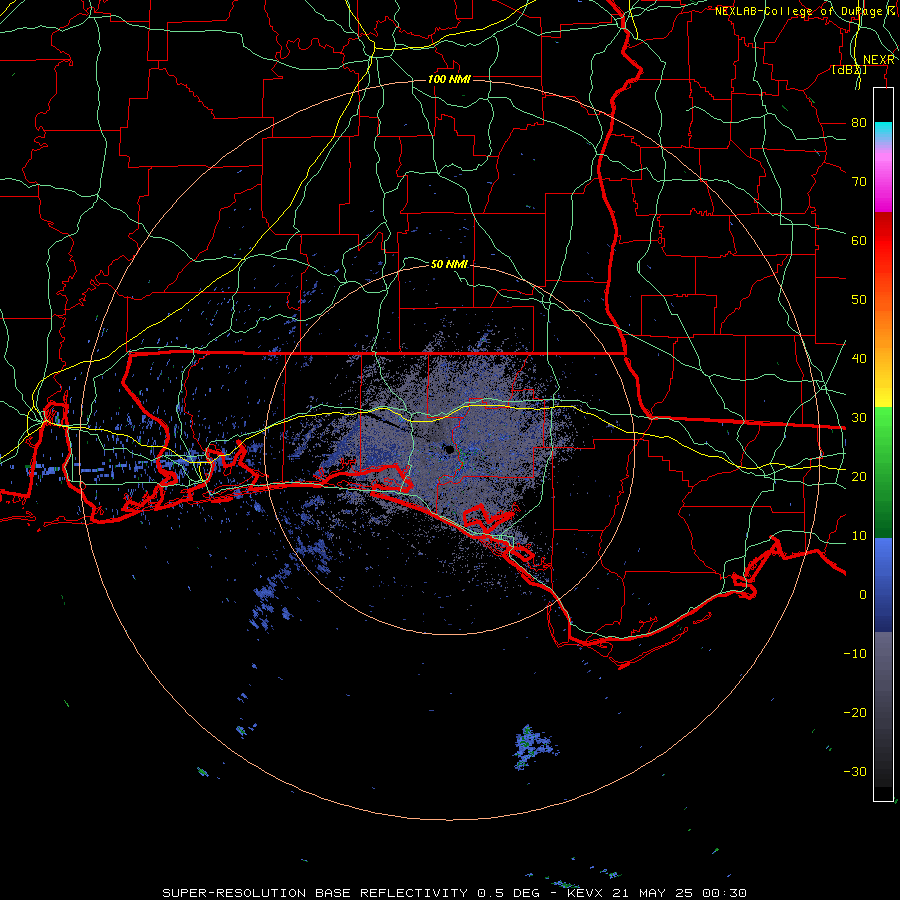Click the -20 value on the dBZ scale
Image resolution: width=900 pixels, height=900 pixels.
pos(855,712)
